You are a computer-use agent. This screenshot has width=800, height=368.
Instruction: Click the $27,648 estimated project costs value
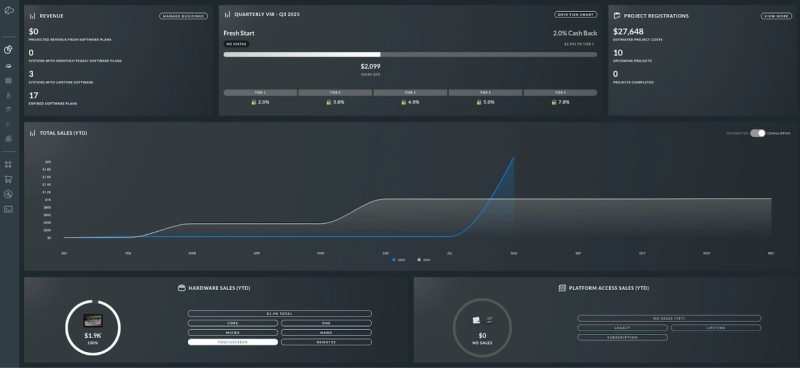[x=628, y=32]
